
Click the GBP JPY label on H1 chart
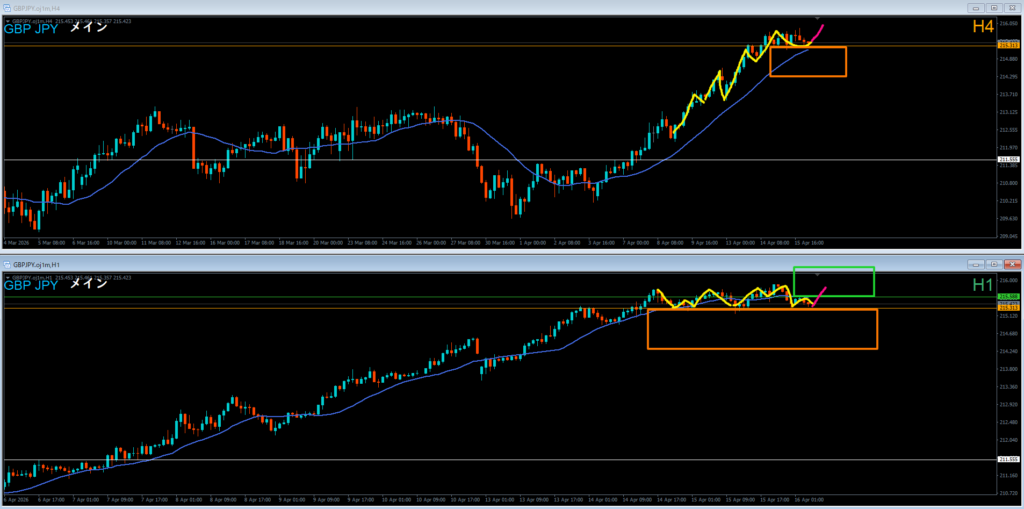point(31,286)
